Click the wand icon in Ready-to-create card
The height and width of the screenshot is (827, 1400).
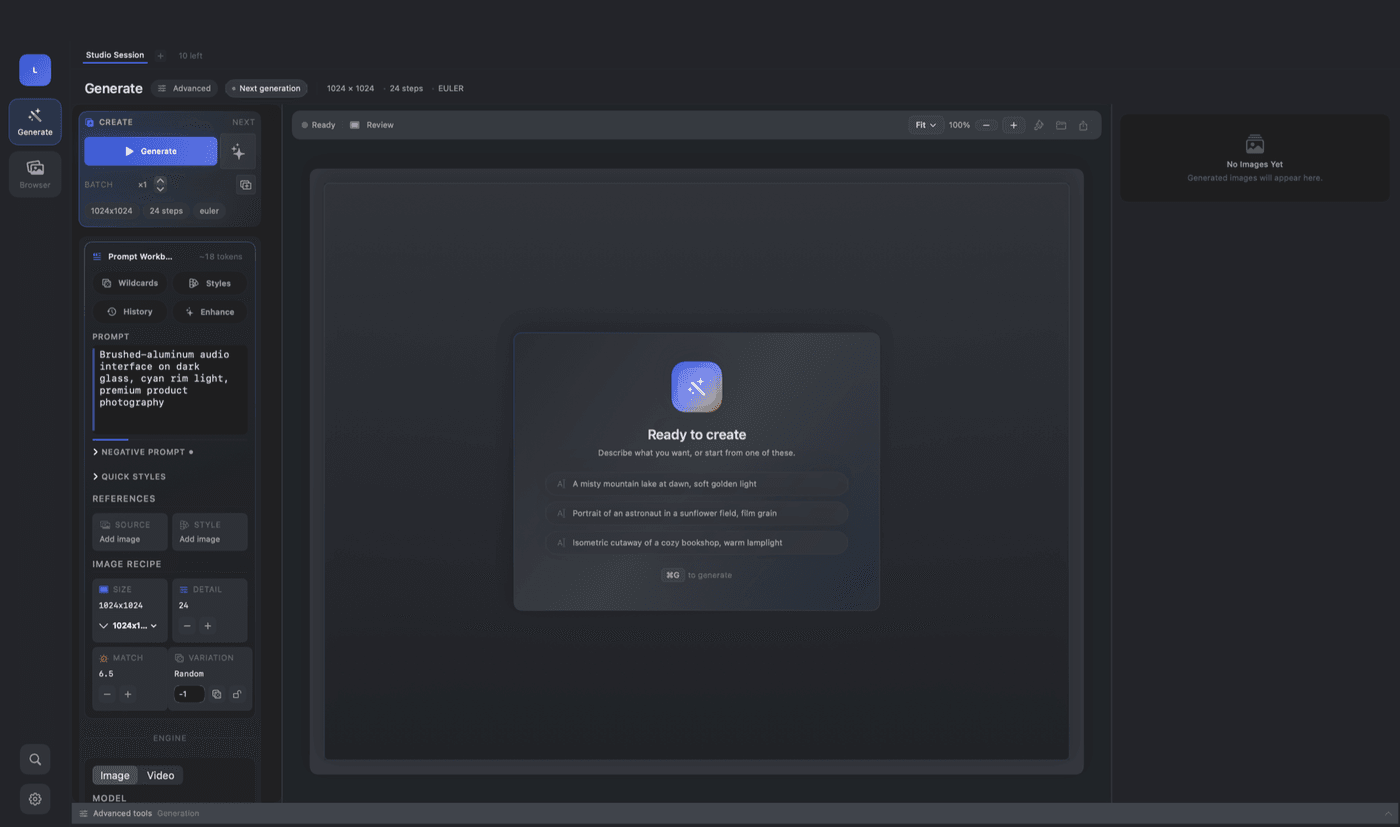[x=697, y=387]
